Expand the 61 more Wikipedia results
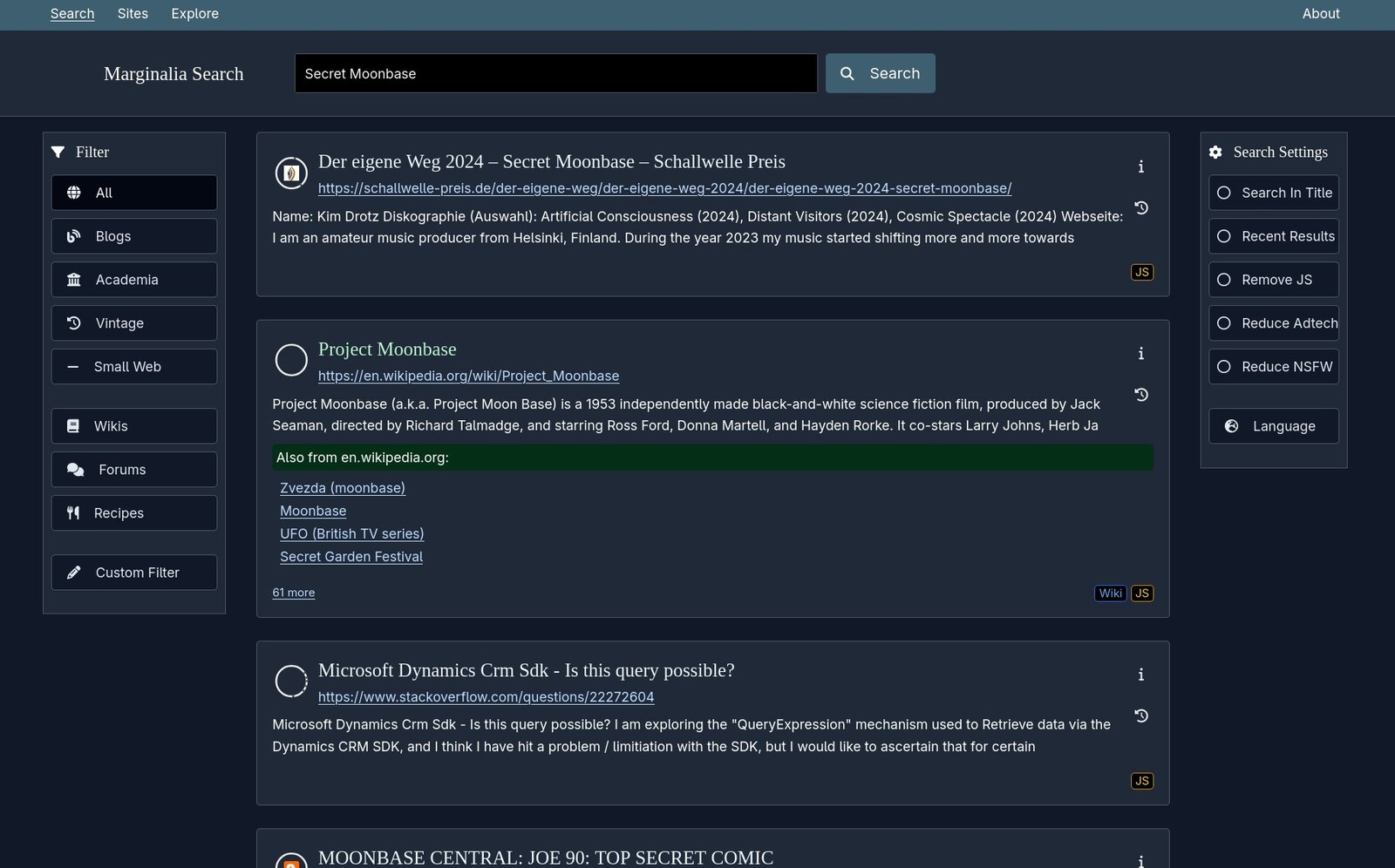1395x868 pixels. [293, 593]
